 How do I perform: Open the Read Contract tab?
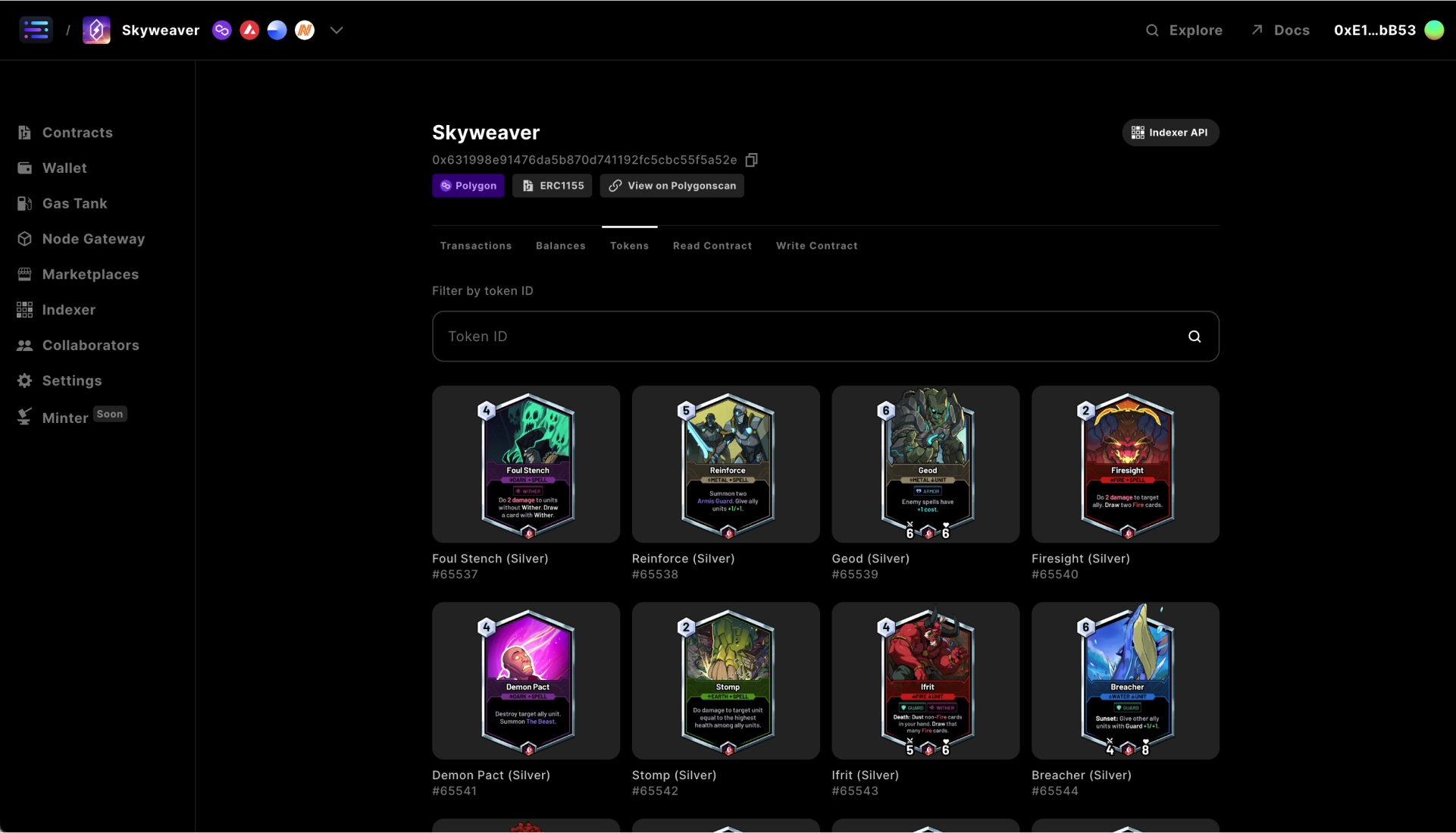(x=712, y=246)
